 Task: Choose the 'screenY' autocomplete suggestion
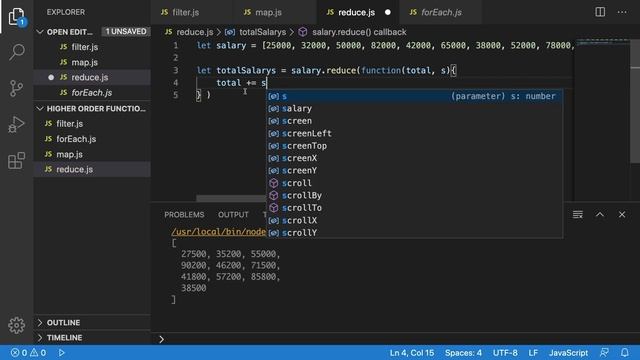(x=414, y=171)
